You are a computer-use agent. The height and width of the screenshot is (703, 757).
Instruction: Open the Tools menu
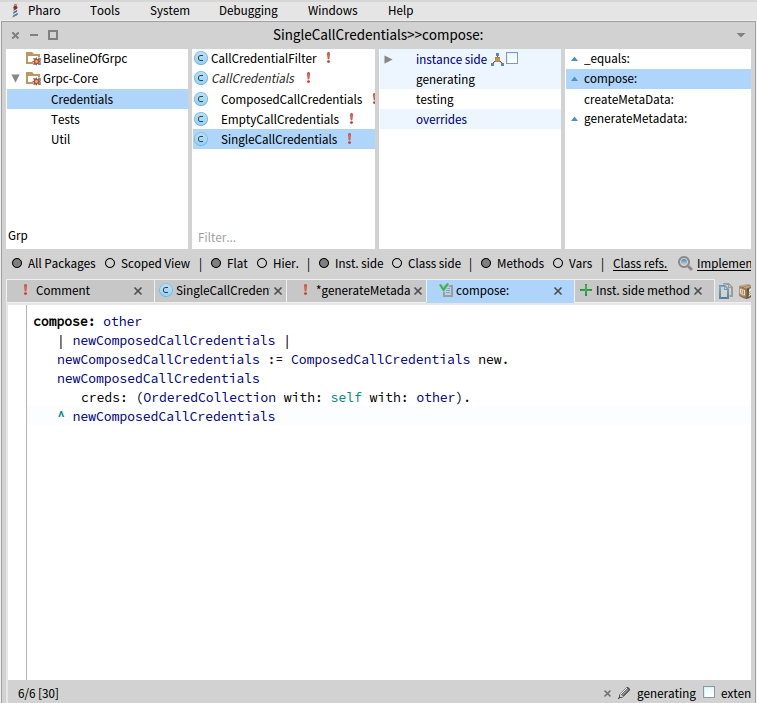104,10
